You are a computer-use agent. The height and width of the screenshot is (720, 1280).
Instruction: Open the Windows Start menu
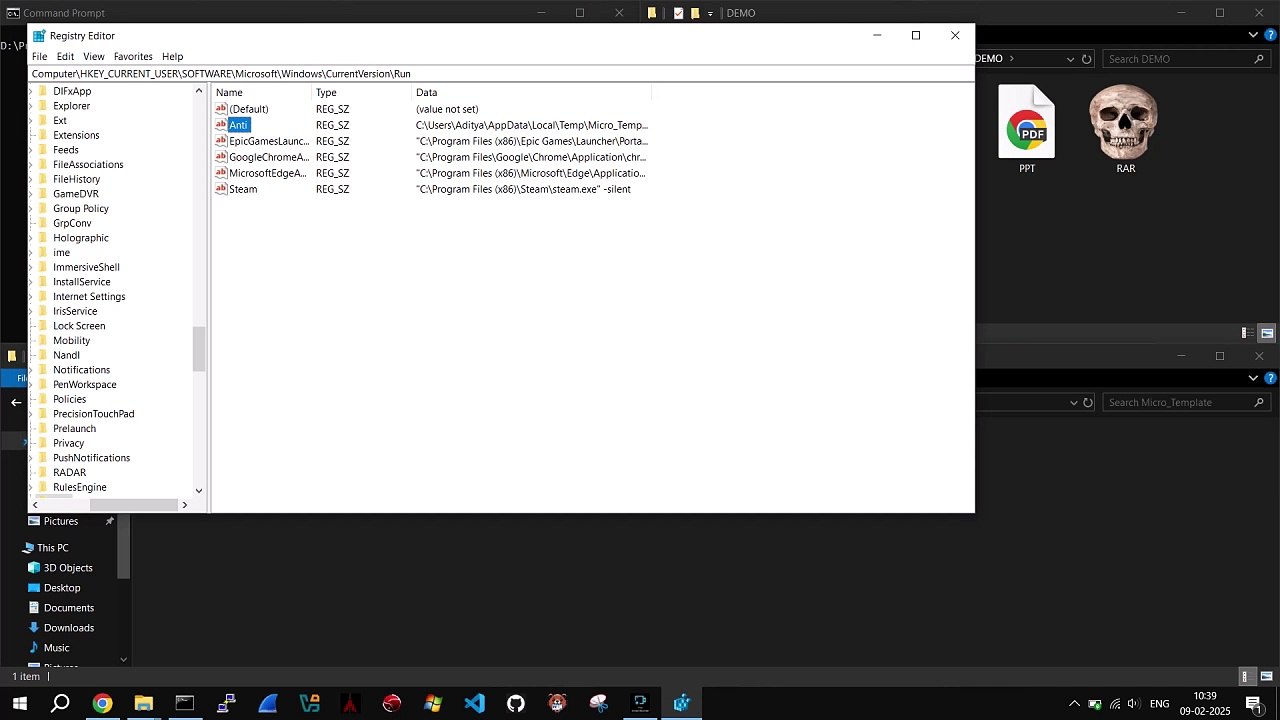point(19,704)
